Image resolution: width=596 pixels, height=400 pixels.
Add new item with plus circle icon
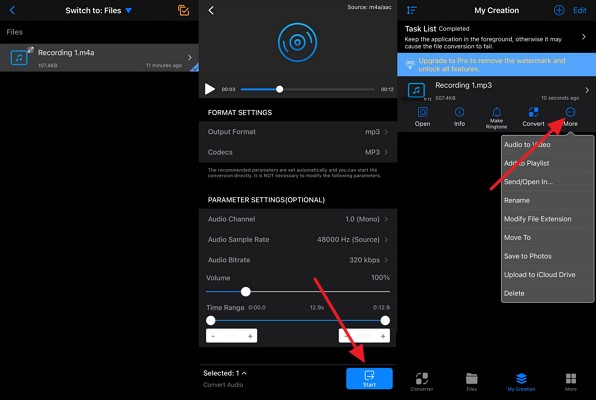pyautogui.click(x=559, y=10)
